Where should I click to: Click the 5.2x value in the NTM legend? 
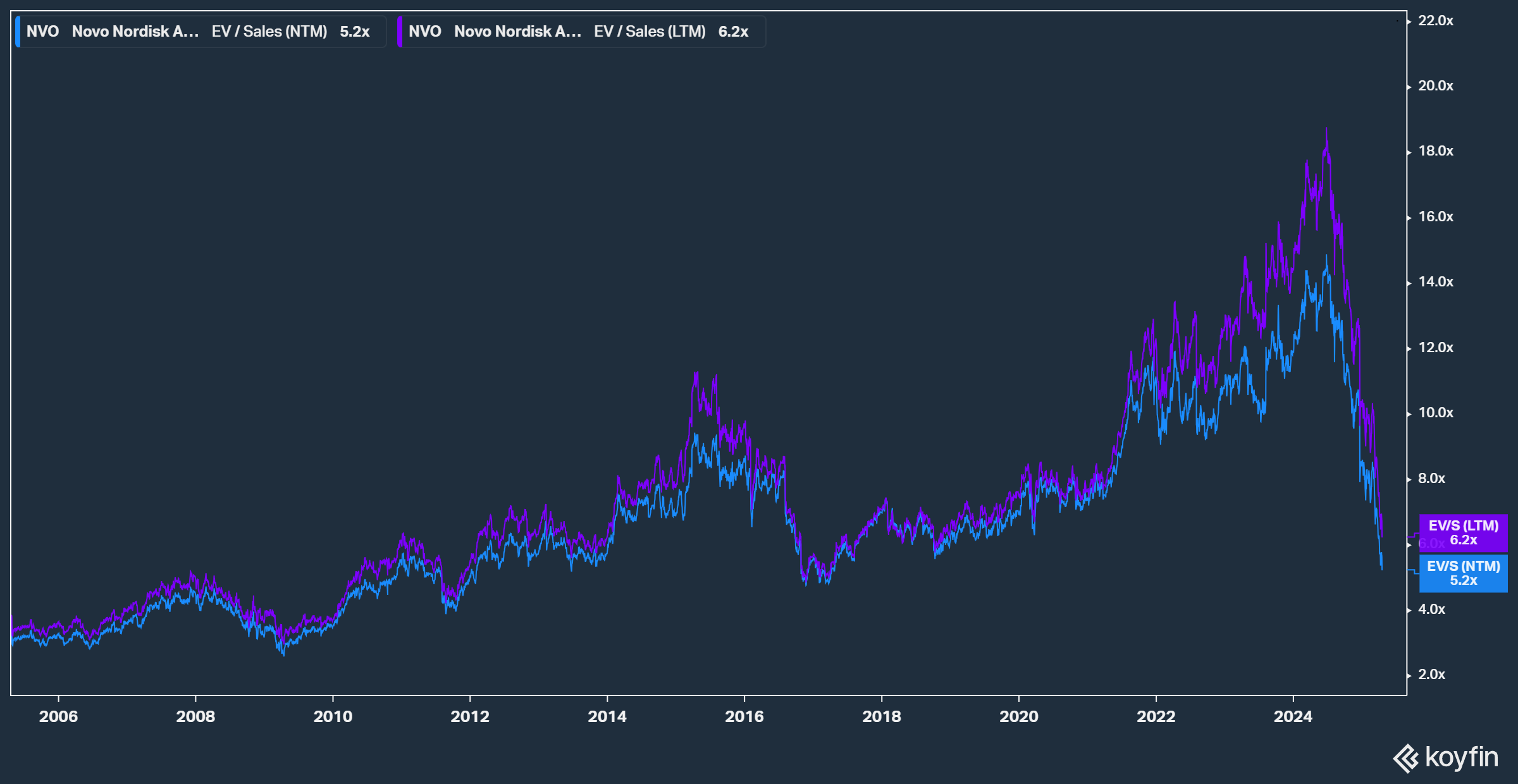(x=355, y=32)
